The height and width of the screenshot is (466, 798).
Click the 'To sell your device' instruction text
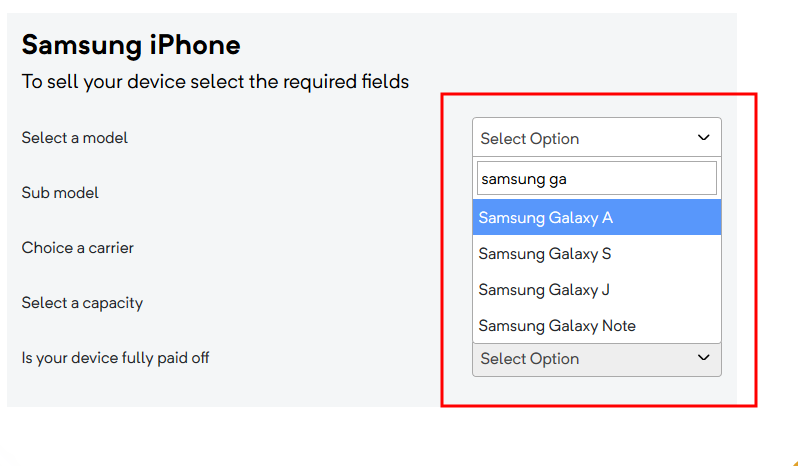(x=215, y=82)
